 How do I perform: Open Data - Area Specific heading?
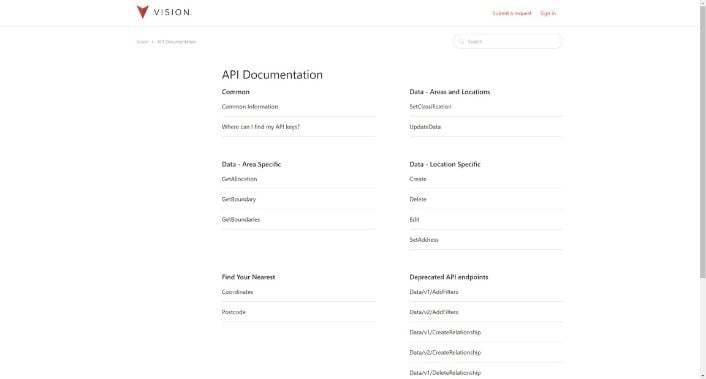[251, 164]
